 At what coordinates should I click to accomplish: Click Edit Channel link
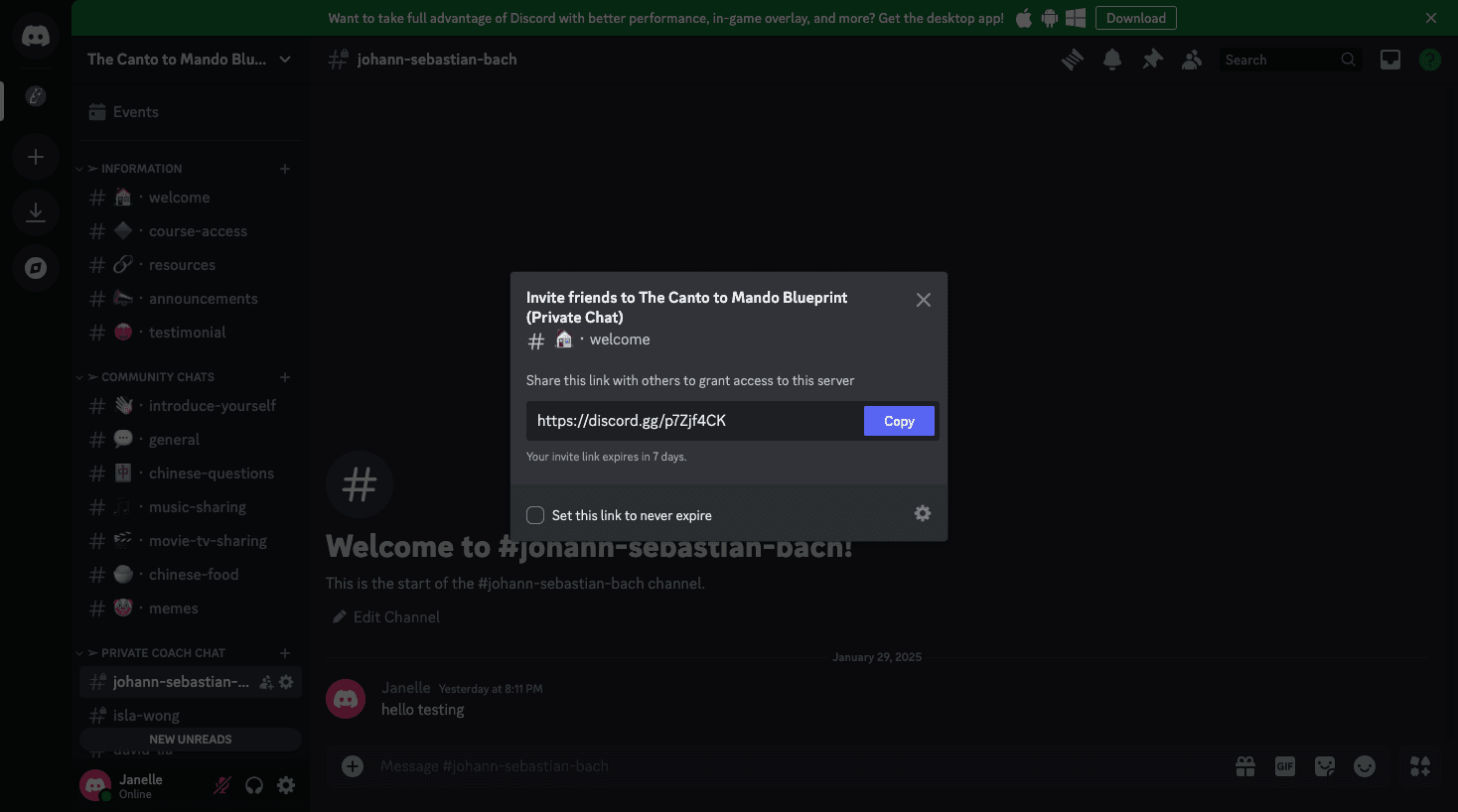[x=386, y=617]
